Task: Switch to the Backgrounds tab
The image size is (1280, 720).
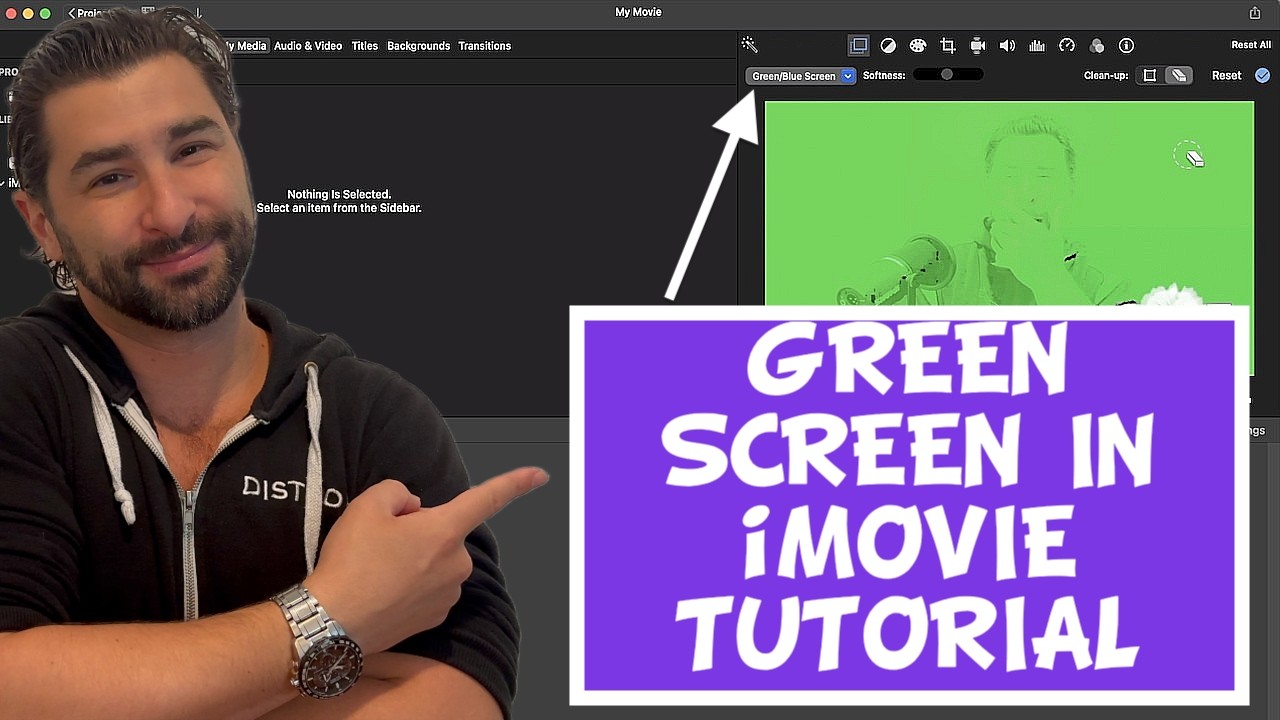Action: [418, 46]
